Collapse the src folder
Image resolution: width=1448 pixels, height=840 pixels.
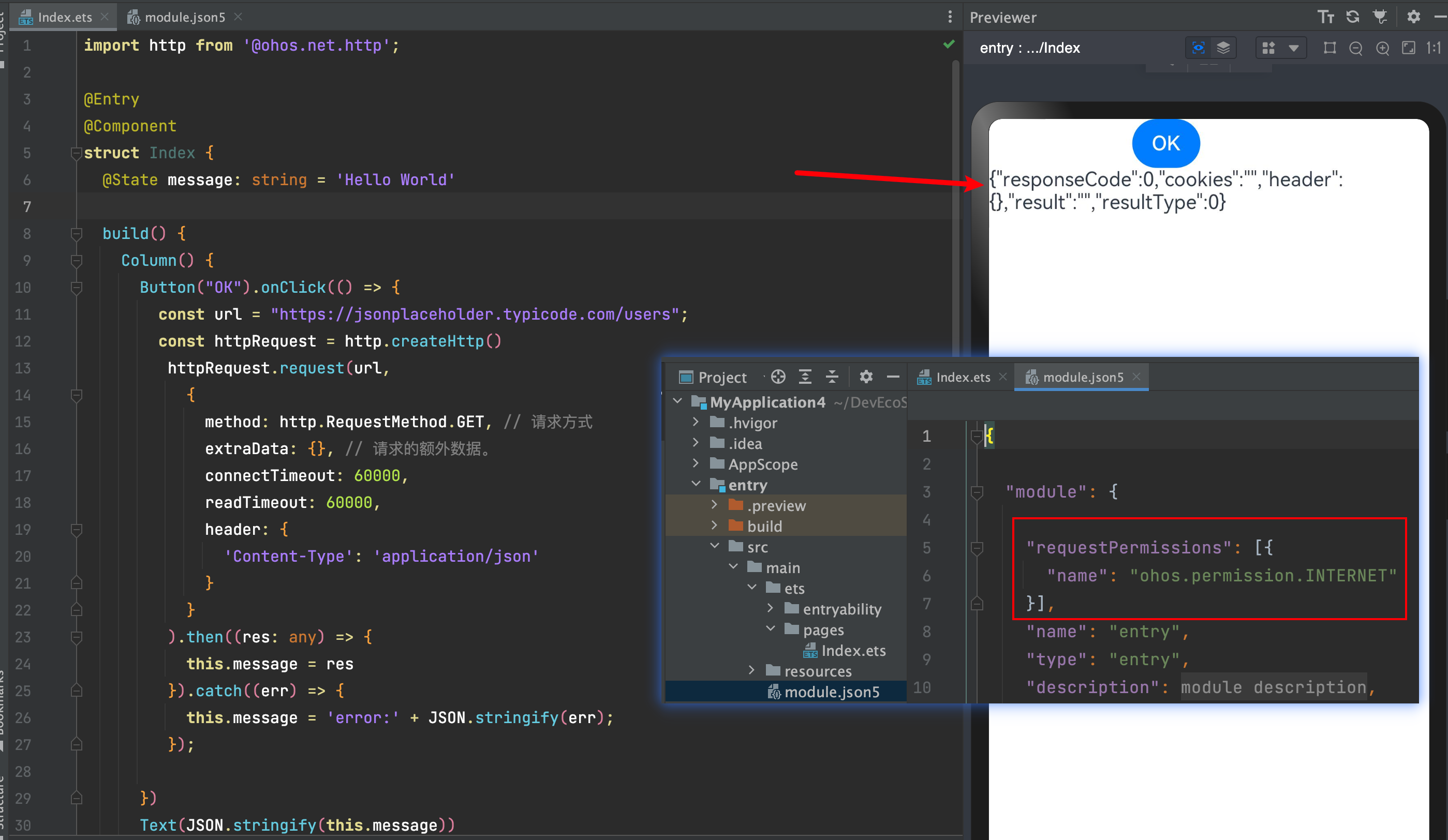pyautogui.click(x=714, y=546)
